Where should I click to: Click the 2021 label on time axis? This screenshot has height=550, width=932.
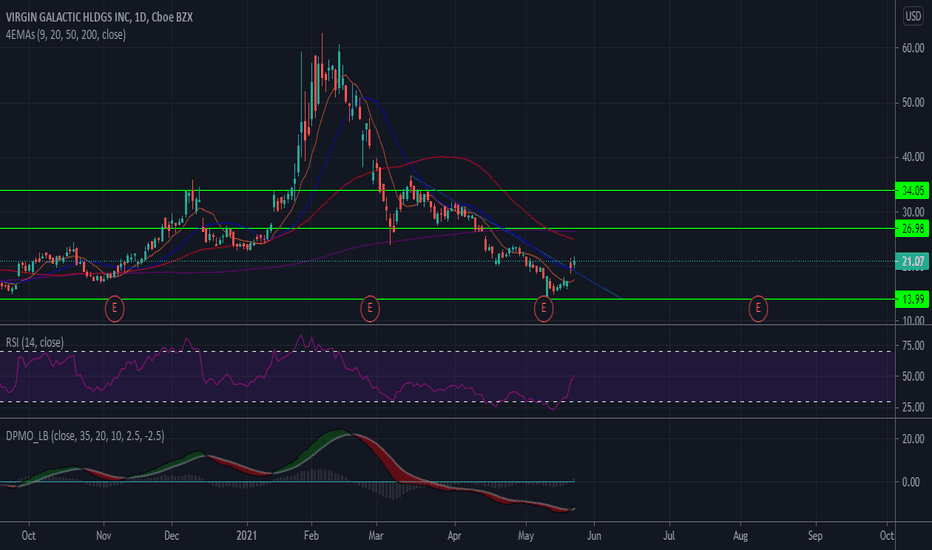click(x=247, y=536)
